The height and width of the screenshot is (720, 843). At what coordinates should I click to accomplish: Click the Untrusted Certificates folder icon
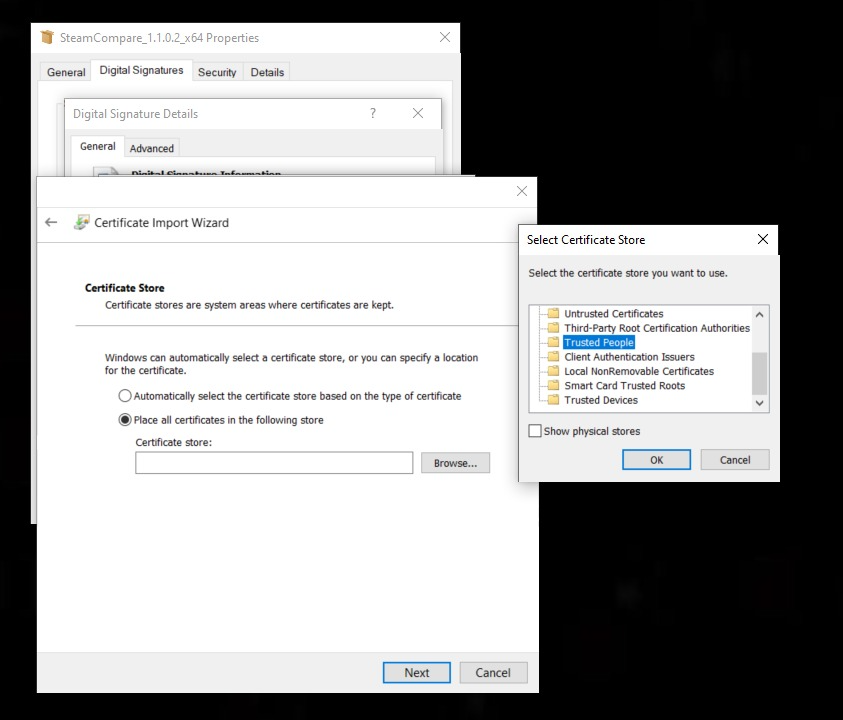coord(553,313)
